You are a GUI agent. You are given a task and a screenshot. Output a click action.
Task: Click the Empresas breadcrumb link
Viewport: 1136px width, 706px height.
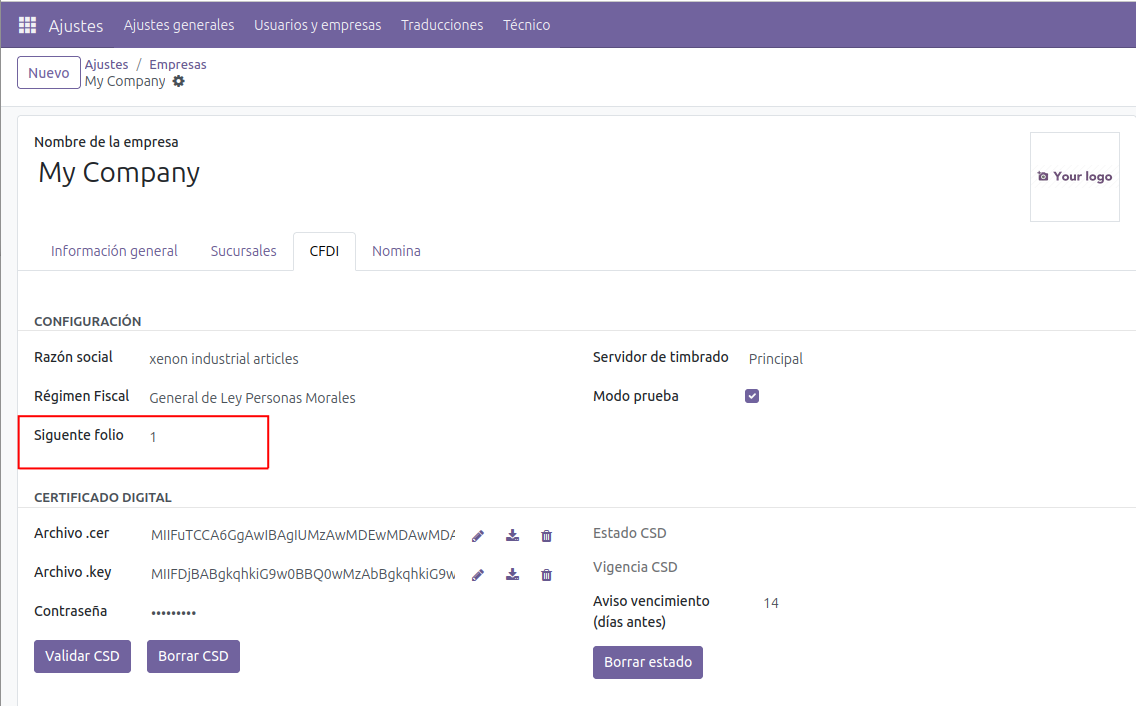coord(178,64)
